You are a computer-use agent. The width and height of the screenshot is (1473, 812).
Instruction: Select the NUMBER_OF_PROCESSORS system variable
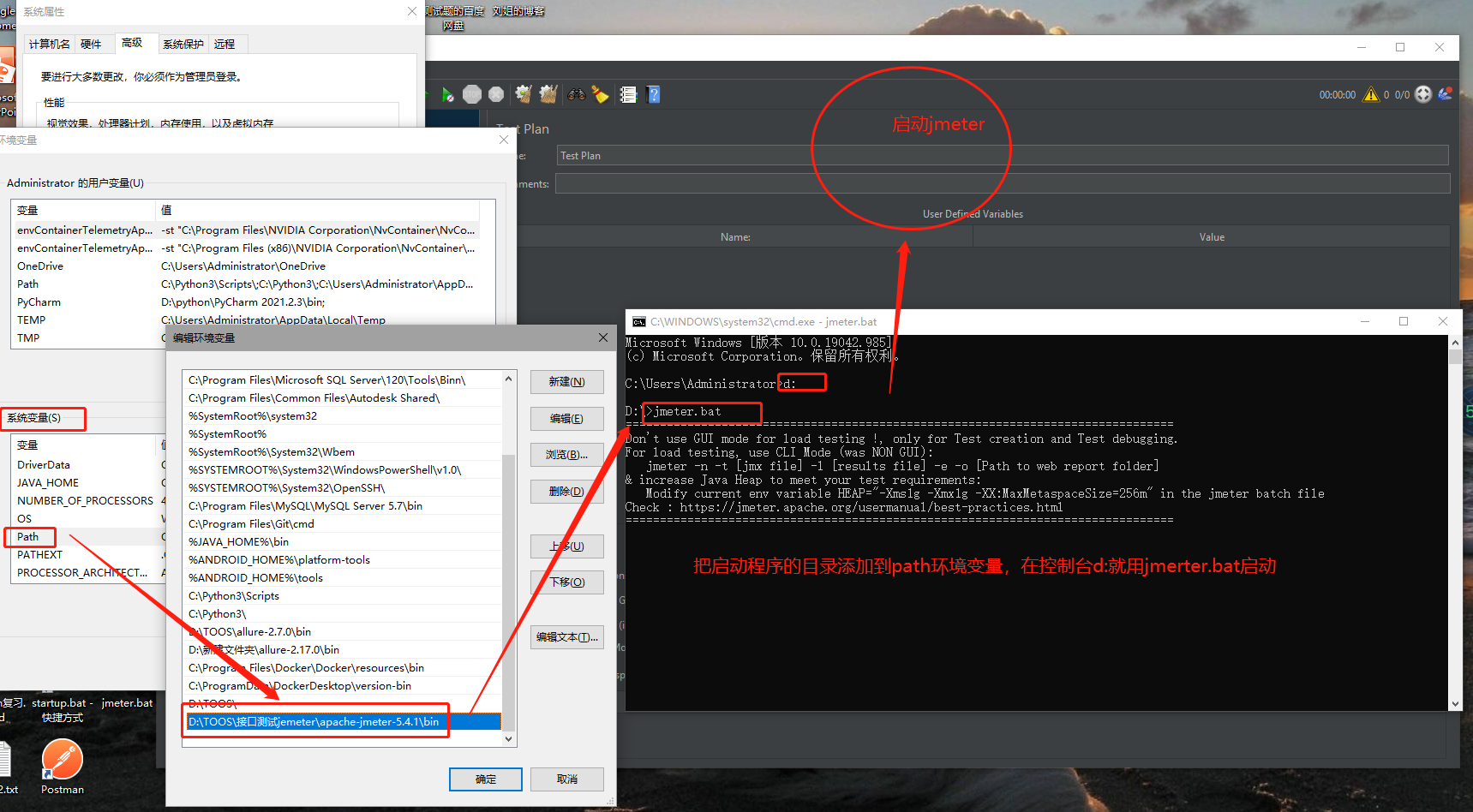click(89, 501)
